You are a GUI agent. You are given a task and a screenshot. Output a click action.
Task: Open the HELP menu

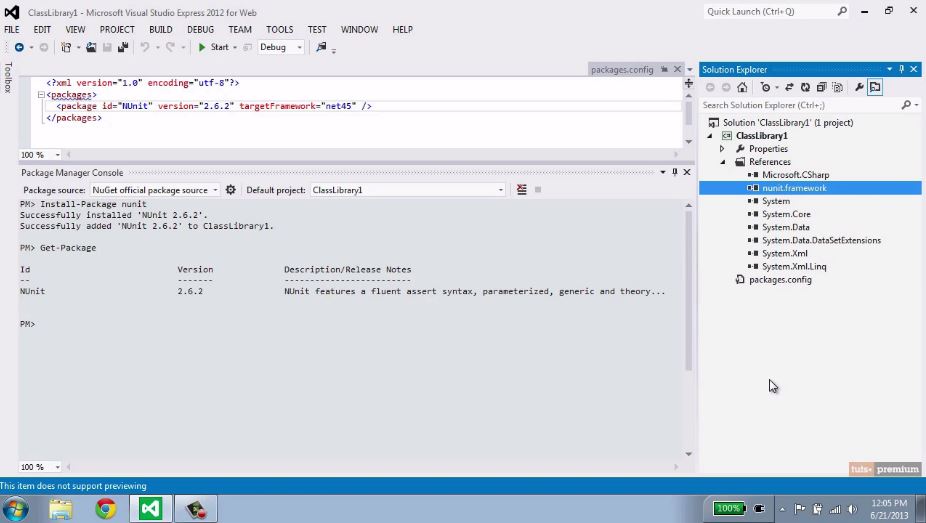(x=402, y=29)
